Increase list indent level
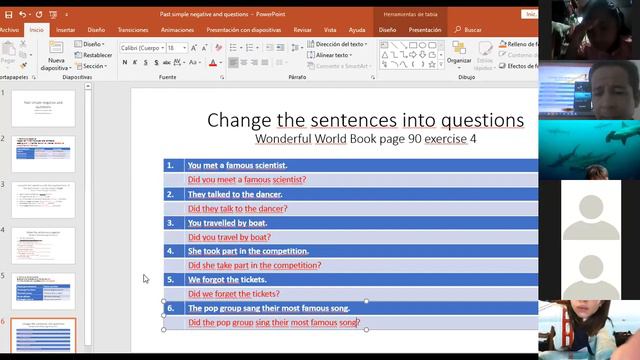 pos(280,48)
